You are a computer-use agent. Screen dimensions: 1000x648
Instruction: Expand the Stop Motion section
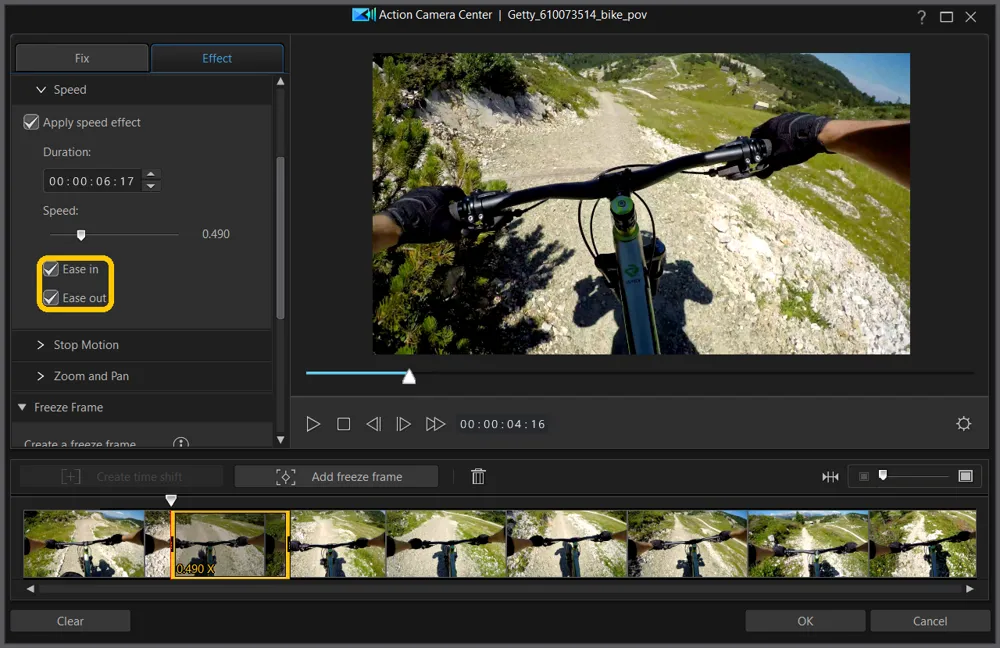[x=41, y=345]
